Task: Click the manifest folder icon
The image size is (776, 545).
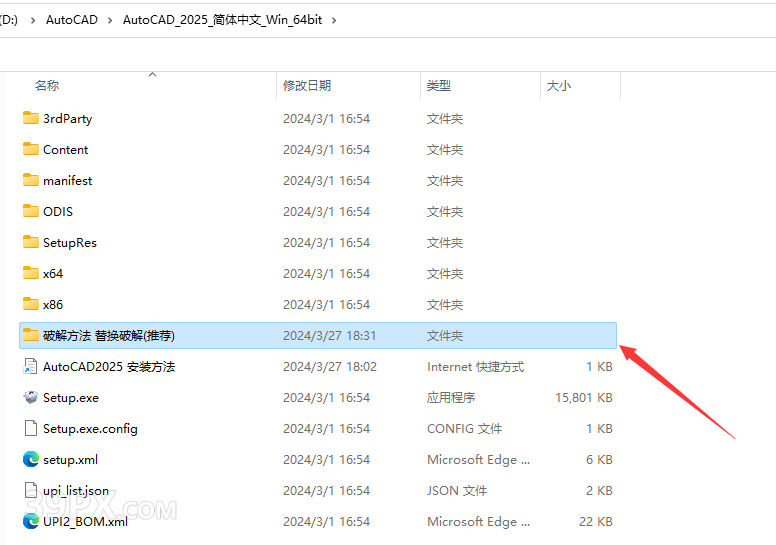Action: click(31, 180)
